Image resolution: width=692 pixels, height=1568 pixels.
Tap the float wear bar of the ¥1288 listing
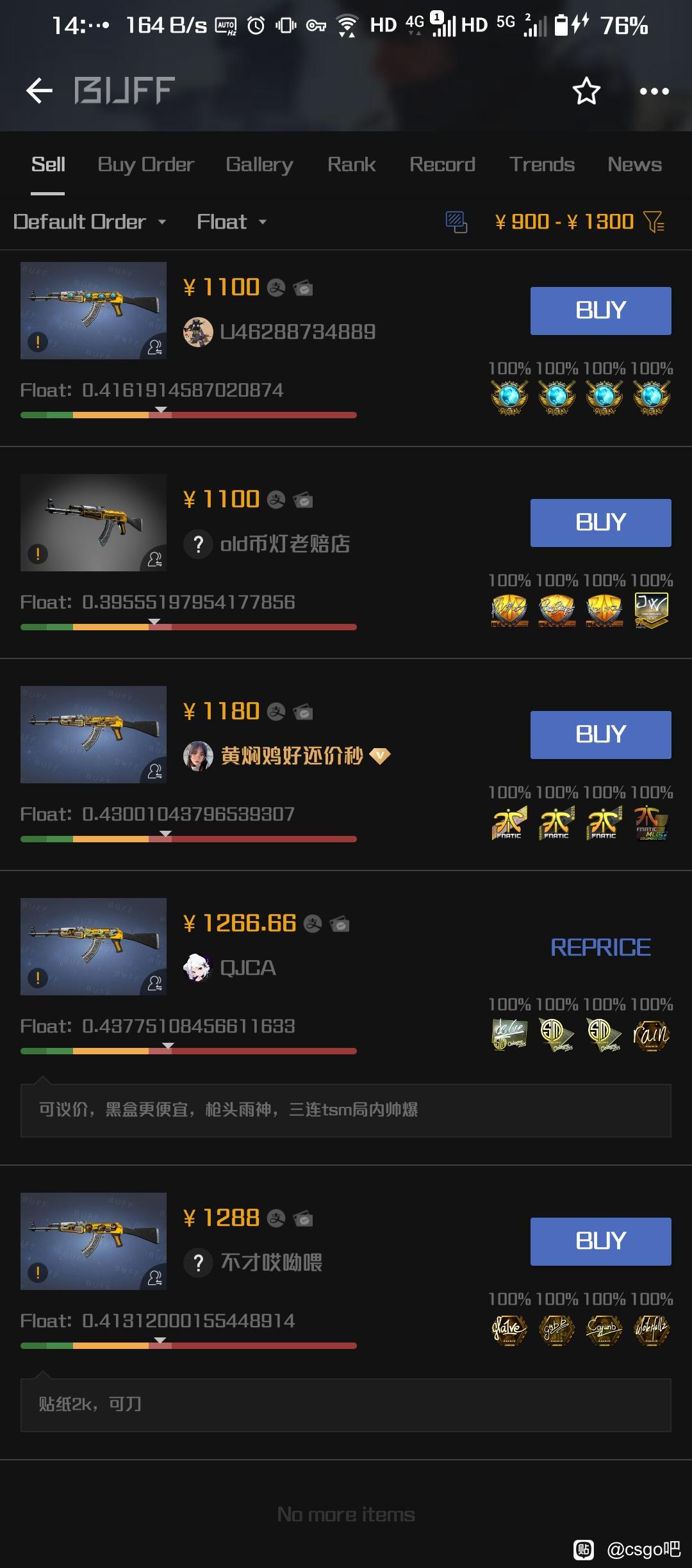pos(188,1346)
